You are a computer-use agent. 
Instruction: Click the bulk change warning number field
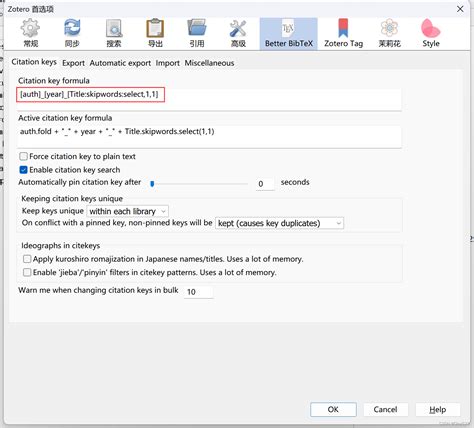pos(198,292)
